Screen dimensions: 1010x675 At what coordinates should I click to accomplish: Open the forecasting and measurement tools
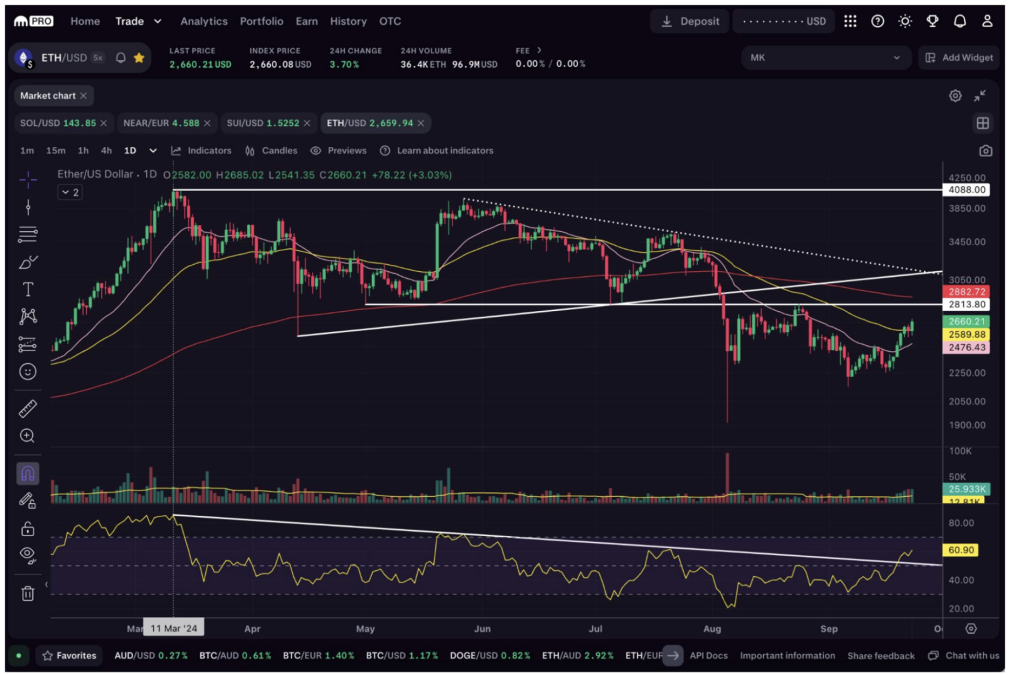(x=28, y=345)
